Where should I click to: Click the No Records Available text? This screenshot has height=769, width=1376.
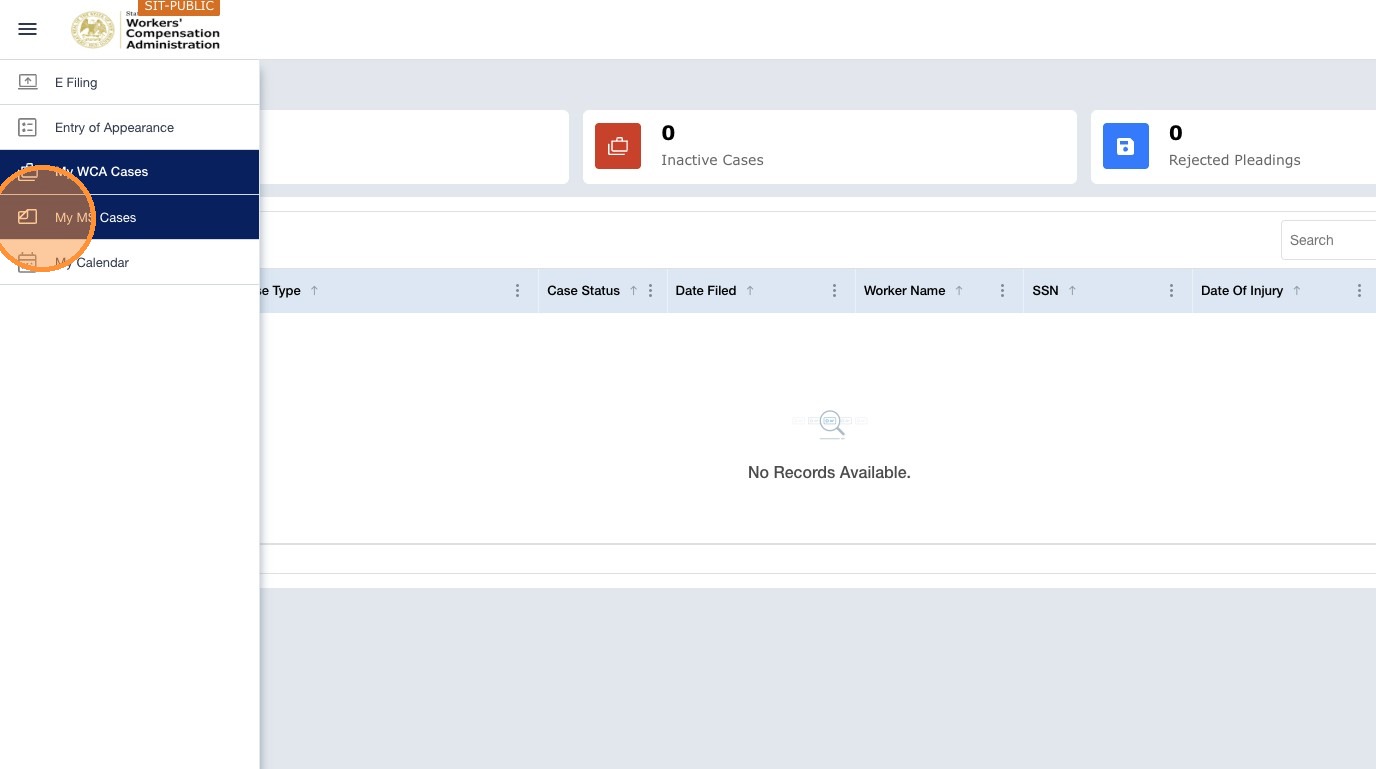(x=829, y=472)
